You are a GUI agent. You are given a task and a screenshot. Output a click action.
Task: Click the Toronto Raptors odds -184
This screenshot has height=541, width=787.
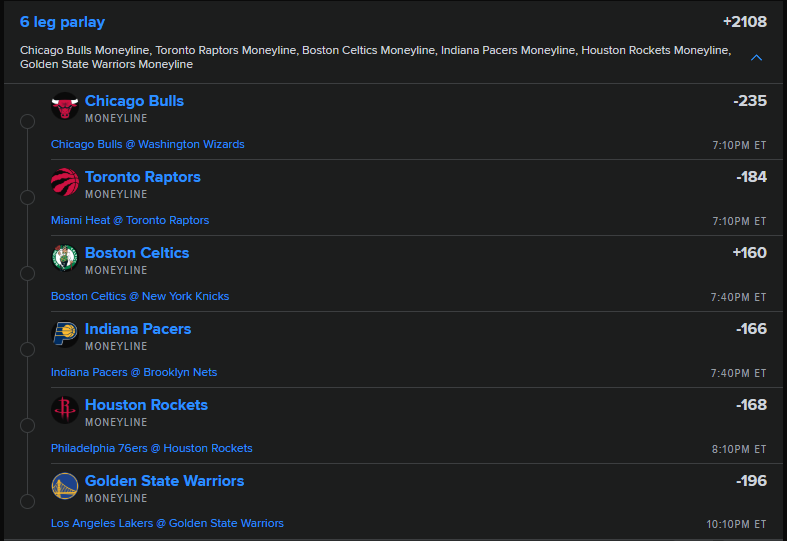click(x=751, y=177)
